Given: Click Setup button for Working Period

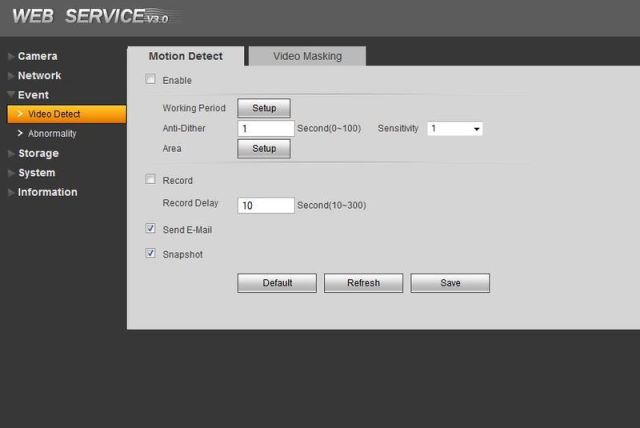Looking at the screenshot, I should tap(264, 108).
